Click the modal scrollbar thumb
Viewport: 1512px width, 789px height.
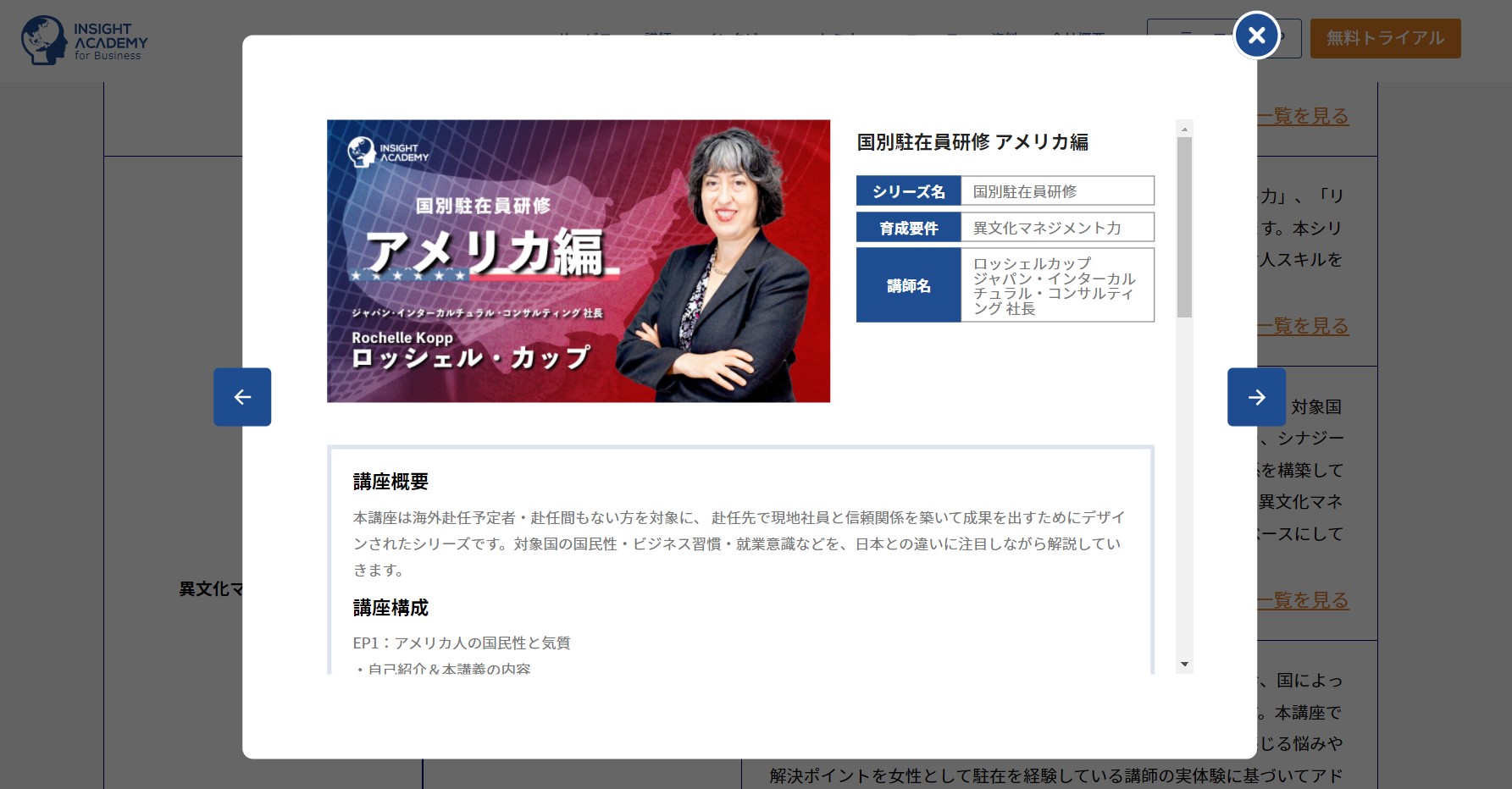click(1184, 227)
